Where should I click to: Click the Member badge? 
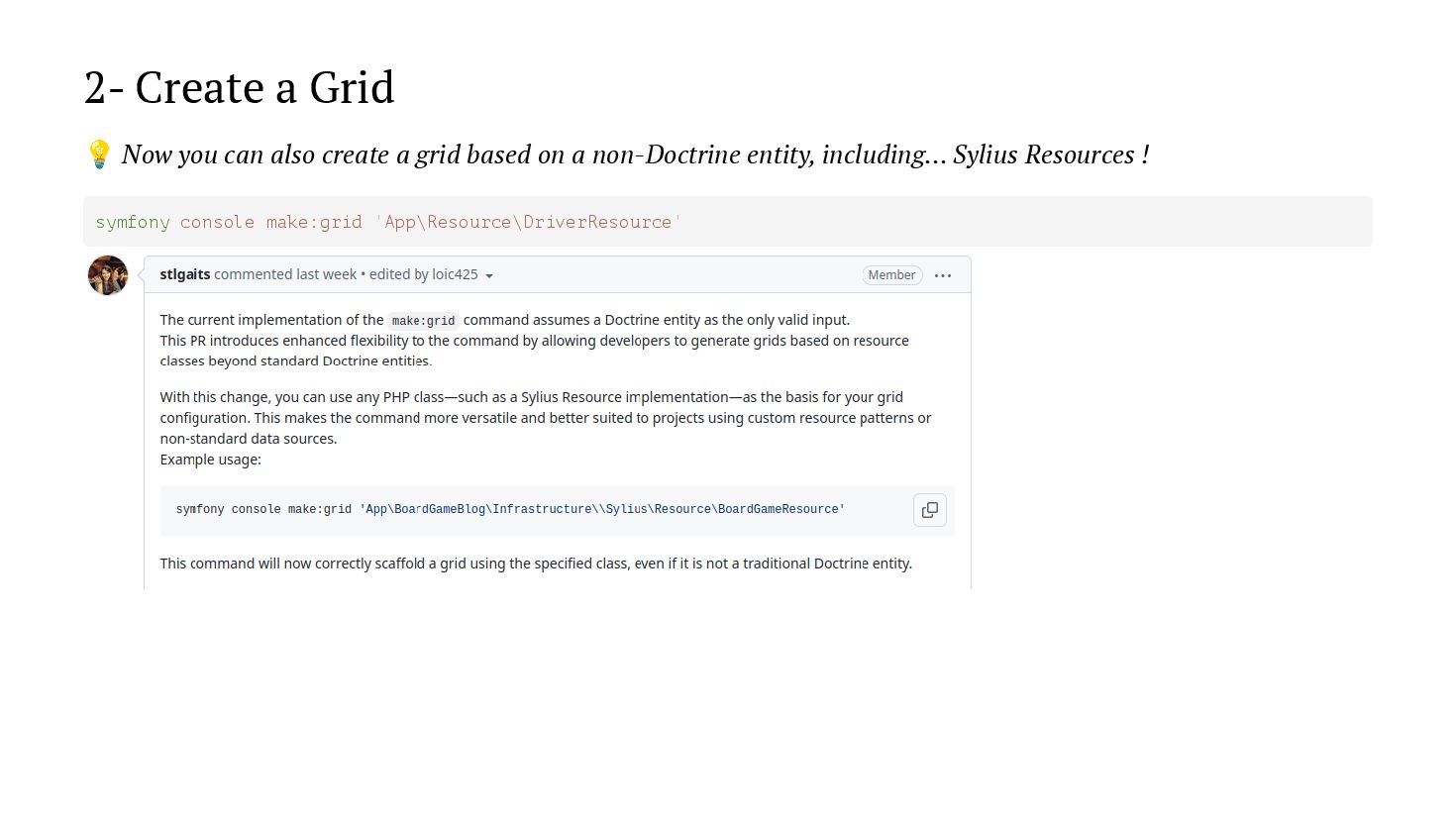point(891,275)
